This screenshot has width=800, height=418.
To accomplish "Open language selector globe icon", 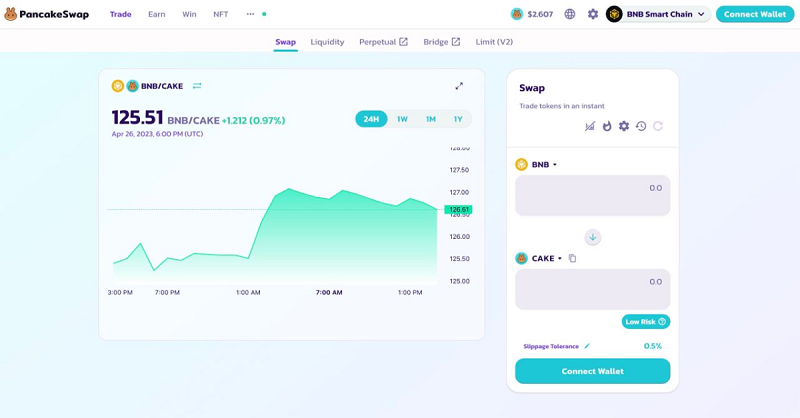I will tap(570, 14).
